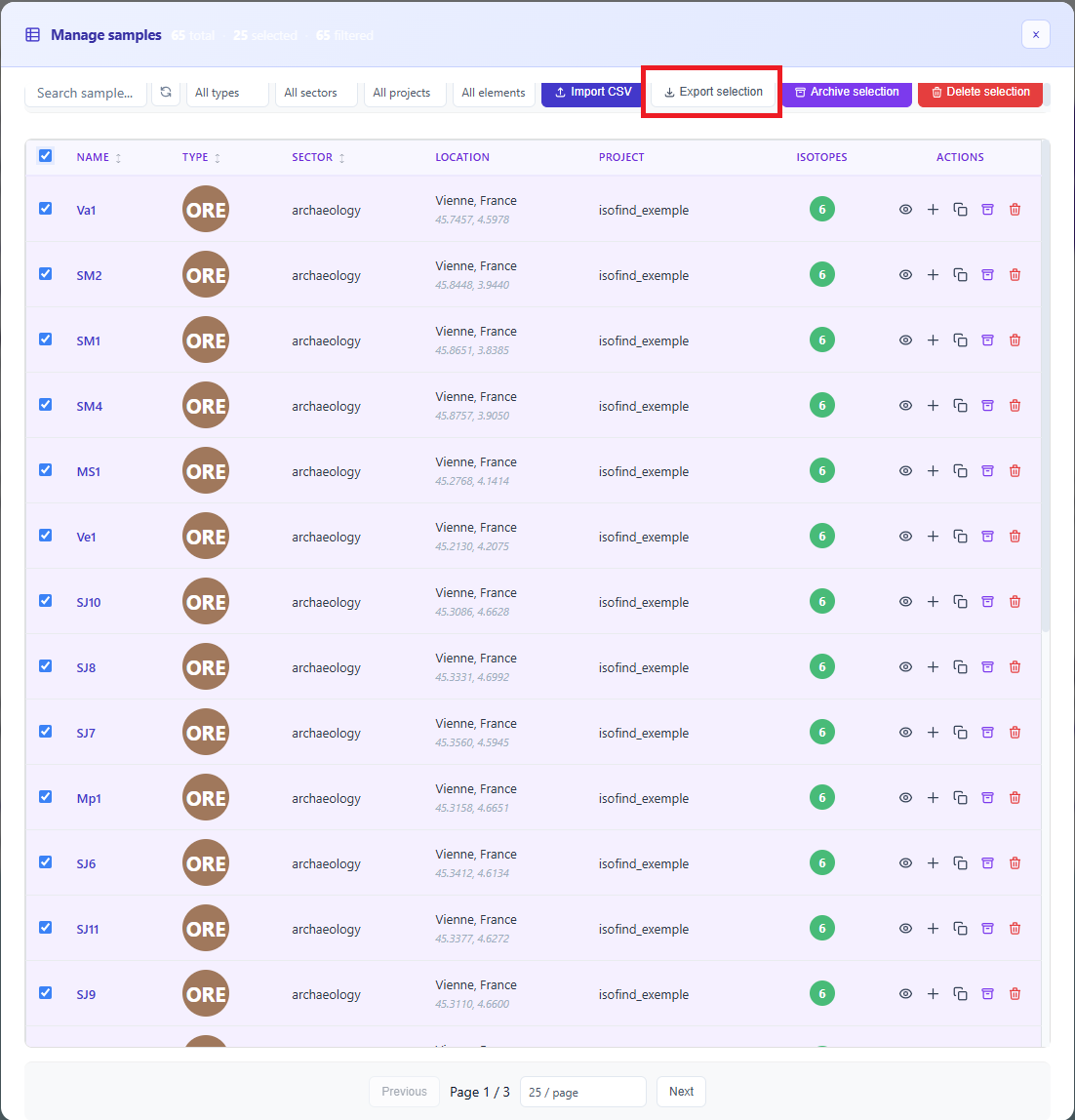Open the All sectors filter
The height and width of the screenshot is (1120, 1075).
click(315, 93)
